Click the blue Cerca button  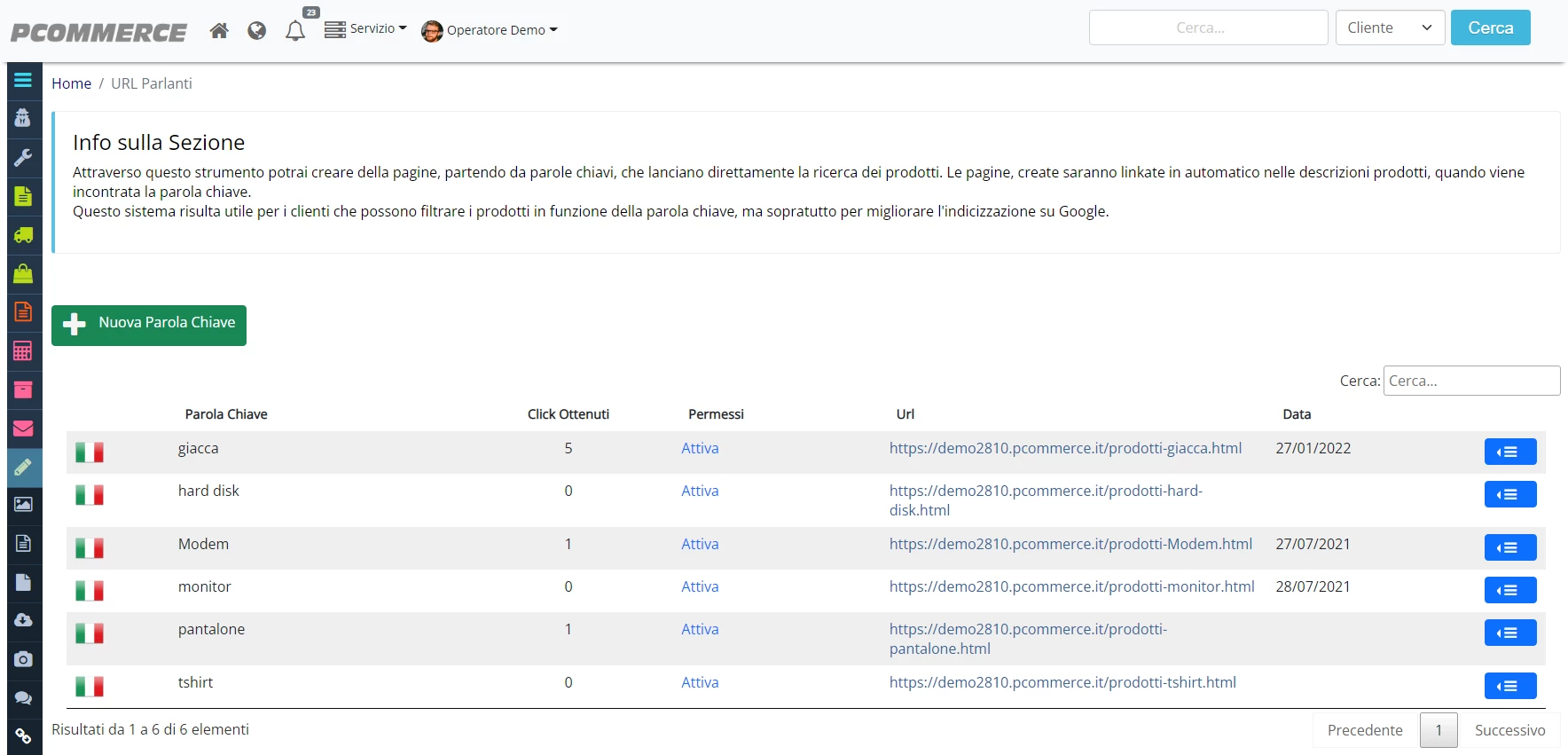point(1491,28)
